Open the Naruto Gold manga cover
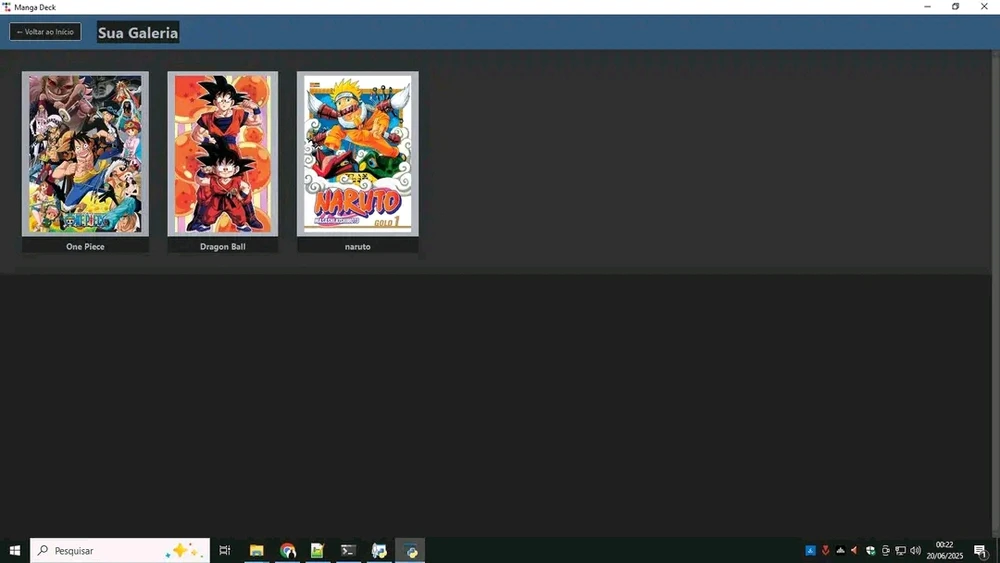 pos(357,154)
